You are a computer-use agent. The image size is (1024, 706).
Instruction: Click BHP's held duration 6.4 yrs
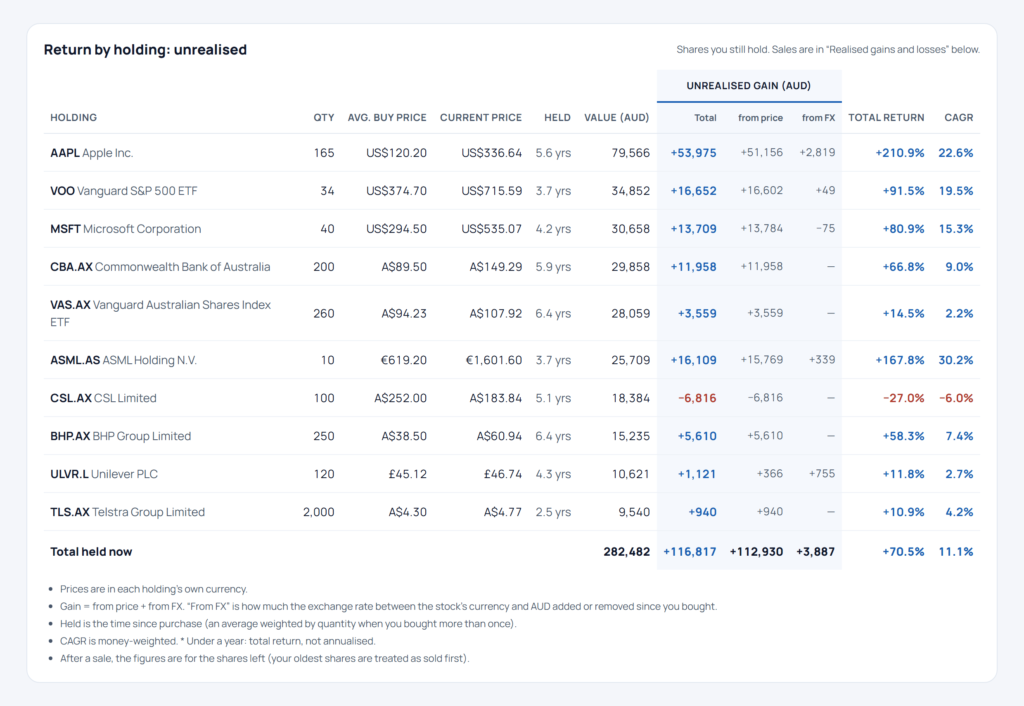[x=553, y=436]
